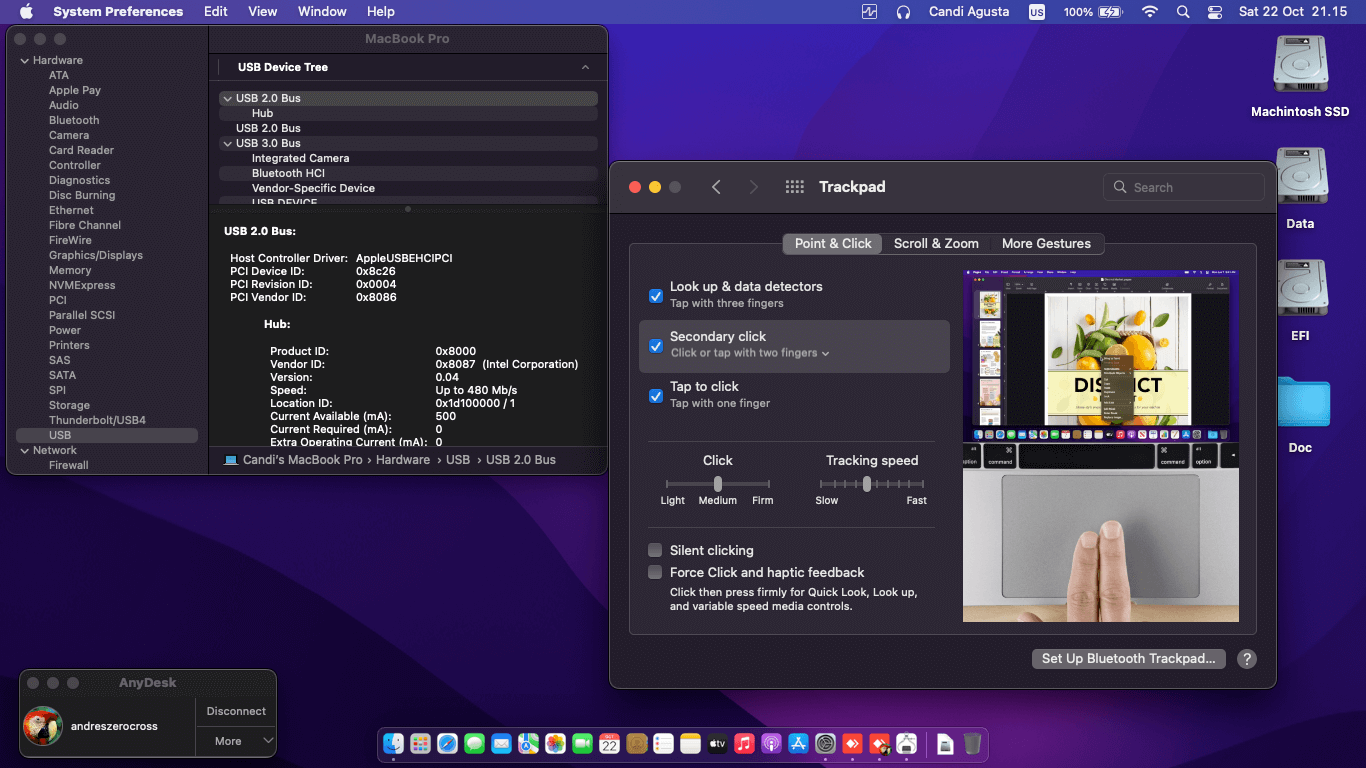
Task: Open the App Store from the Dock
Action: coord(798,744)
